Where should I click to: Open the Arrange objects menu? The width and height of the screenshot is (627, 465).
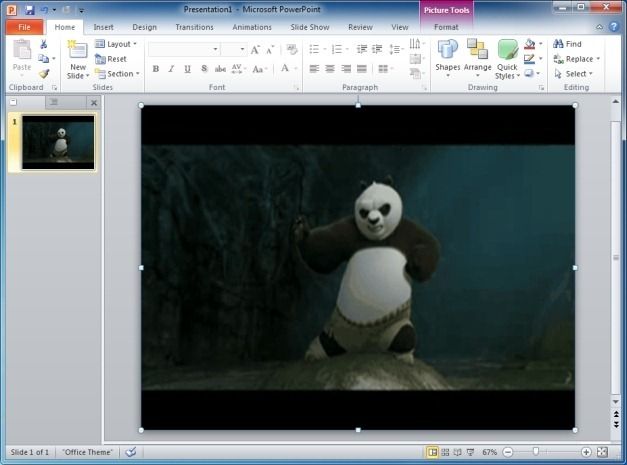(477, 54)
